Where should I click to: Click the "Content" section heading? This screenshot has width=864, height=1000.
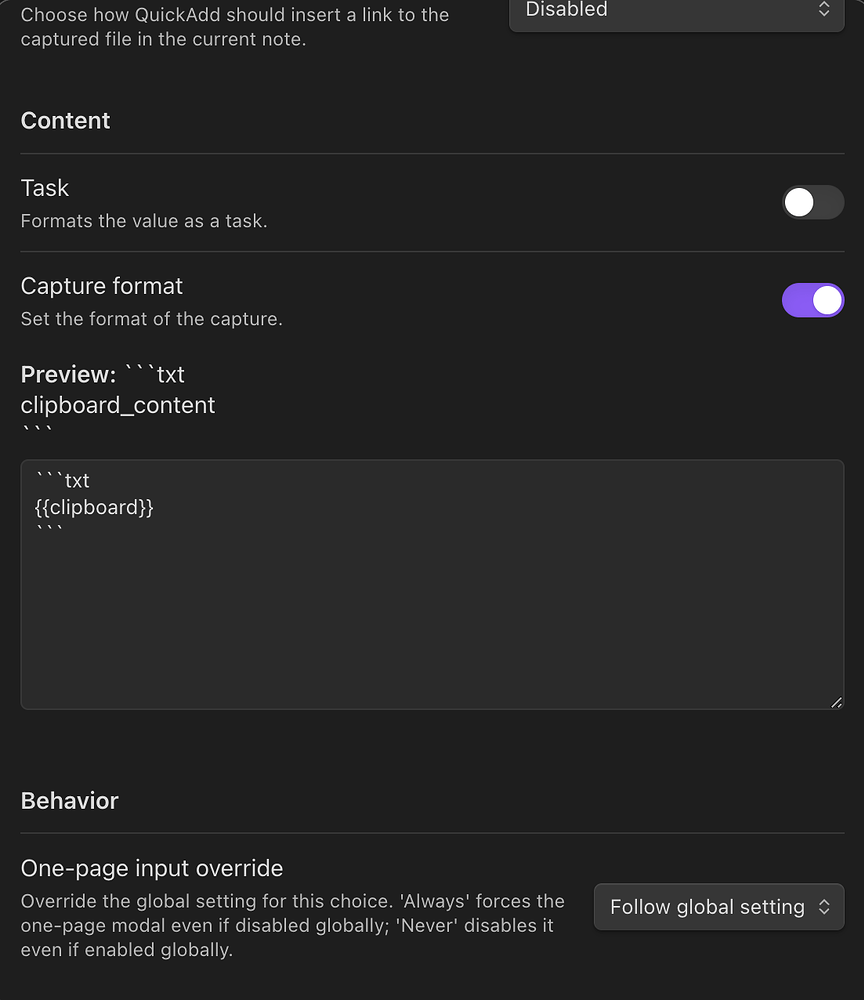point(65,120)
